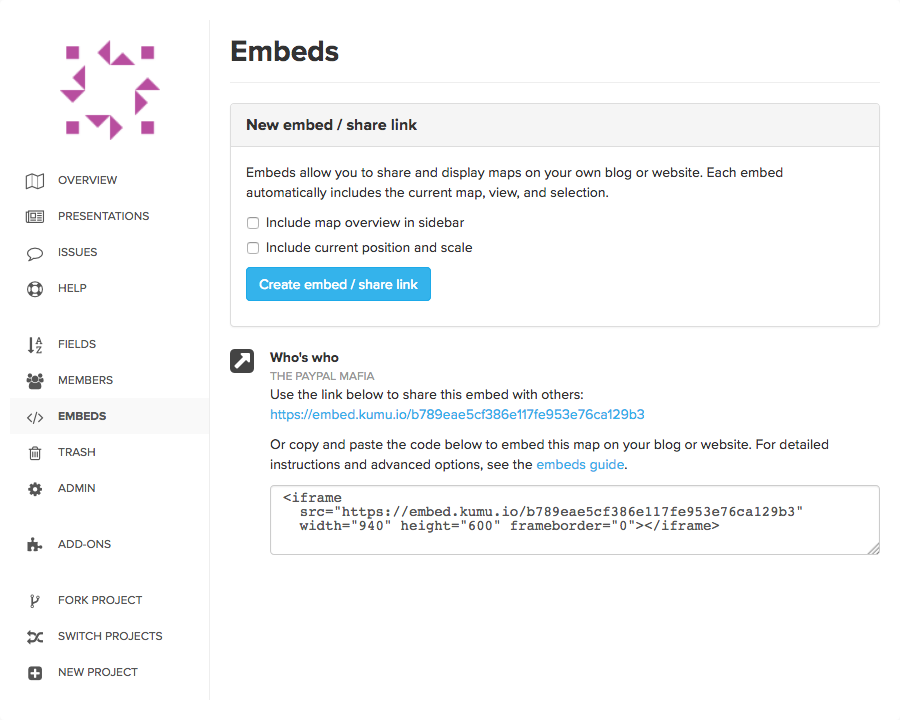Enable include map overview in sidebar

point(252,222)
